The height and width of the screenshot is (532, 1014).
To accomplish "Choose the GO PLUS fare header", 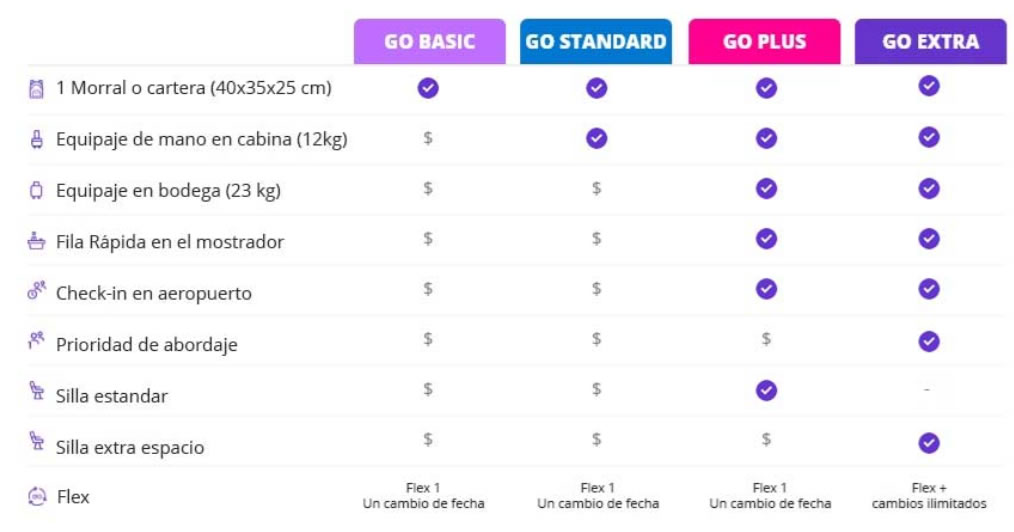I will click(764, 41).
